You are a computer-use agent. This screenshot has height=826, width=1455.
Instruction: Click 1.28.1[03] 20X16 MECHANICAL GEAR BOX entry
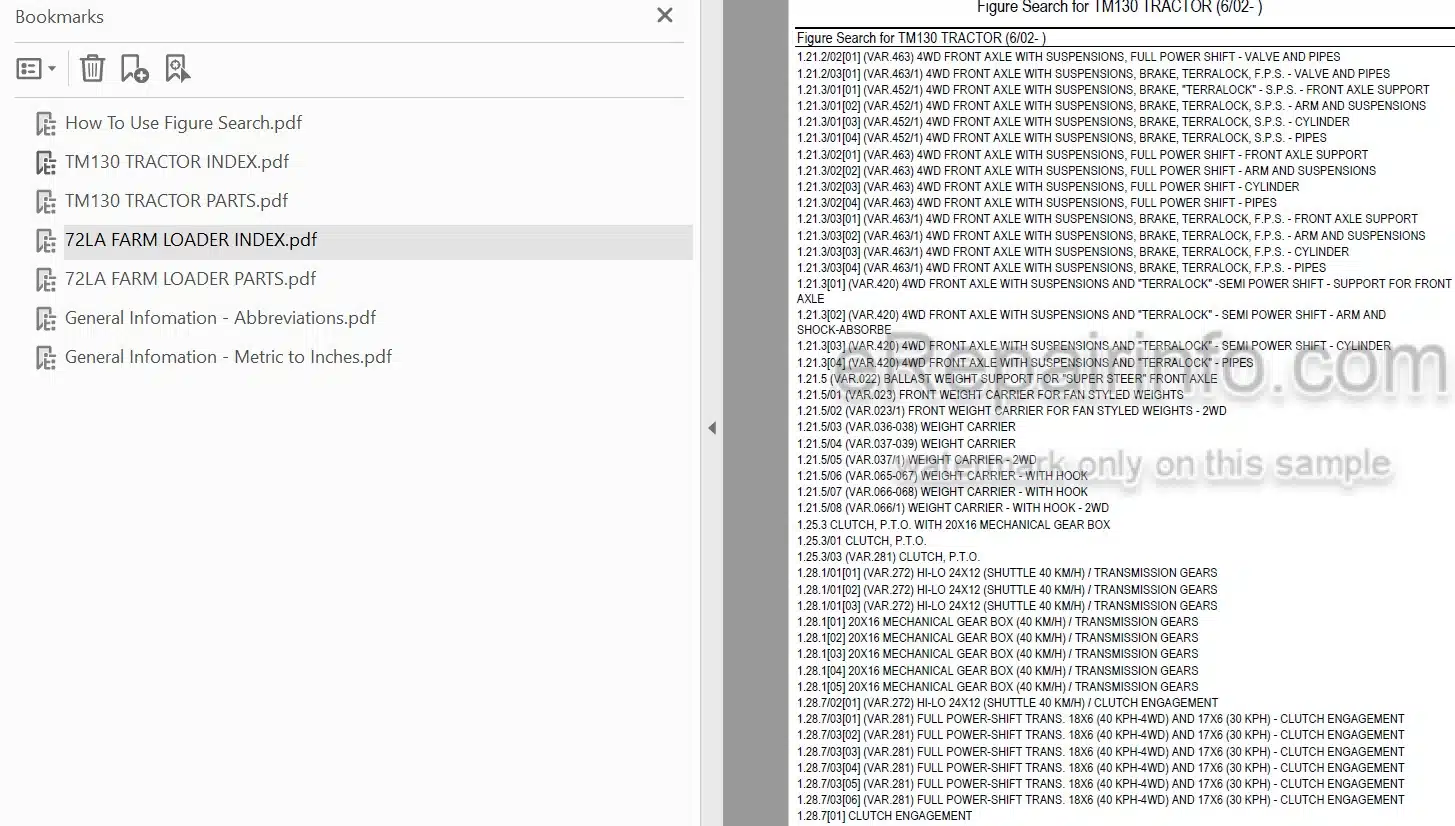pos(997,654)
